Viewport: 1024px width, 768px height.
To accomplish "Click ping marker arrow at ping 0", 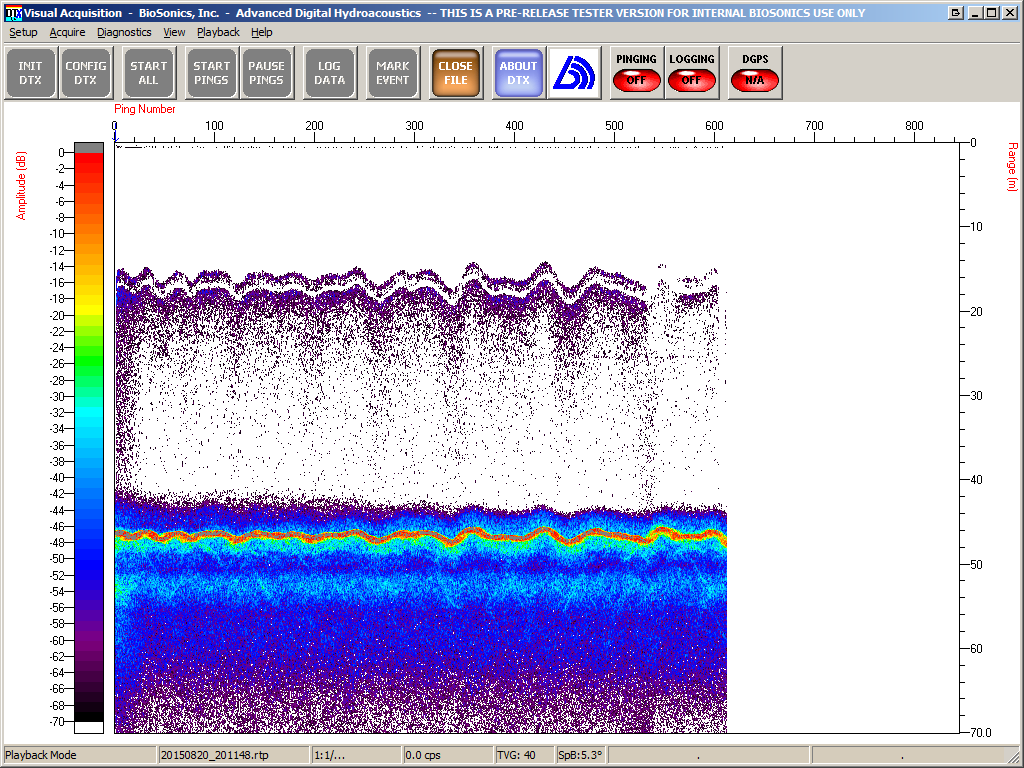I will coord(115,136).
